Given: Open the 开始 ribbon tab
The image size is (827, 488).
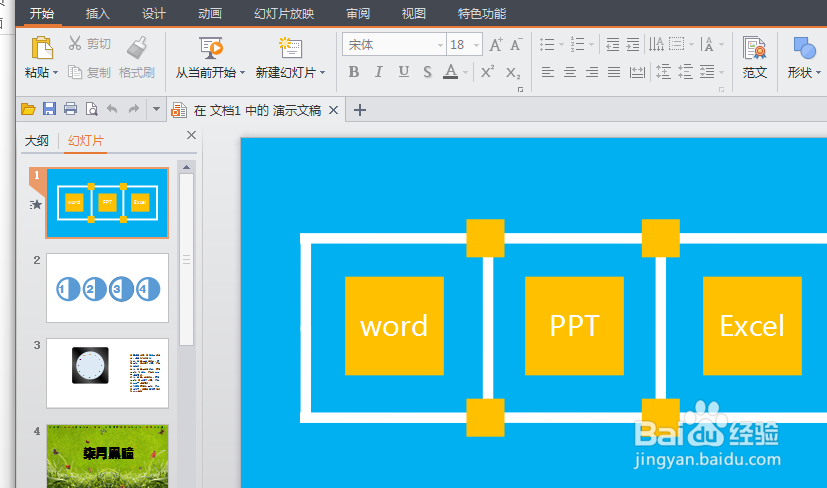Looking at the screenshot, I should 42,13.
